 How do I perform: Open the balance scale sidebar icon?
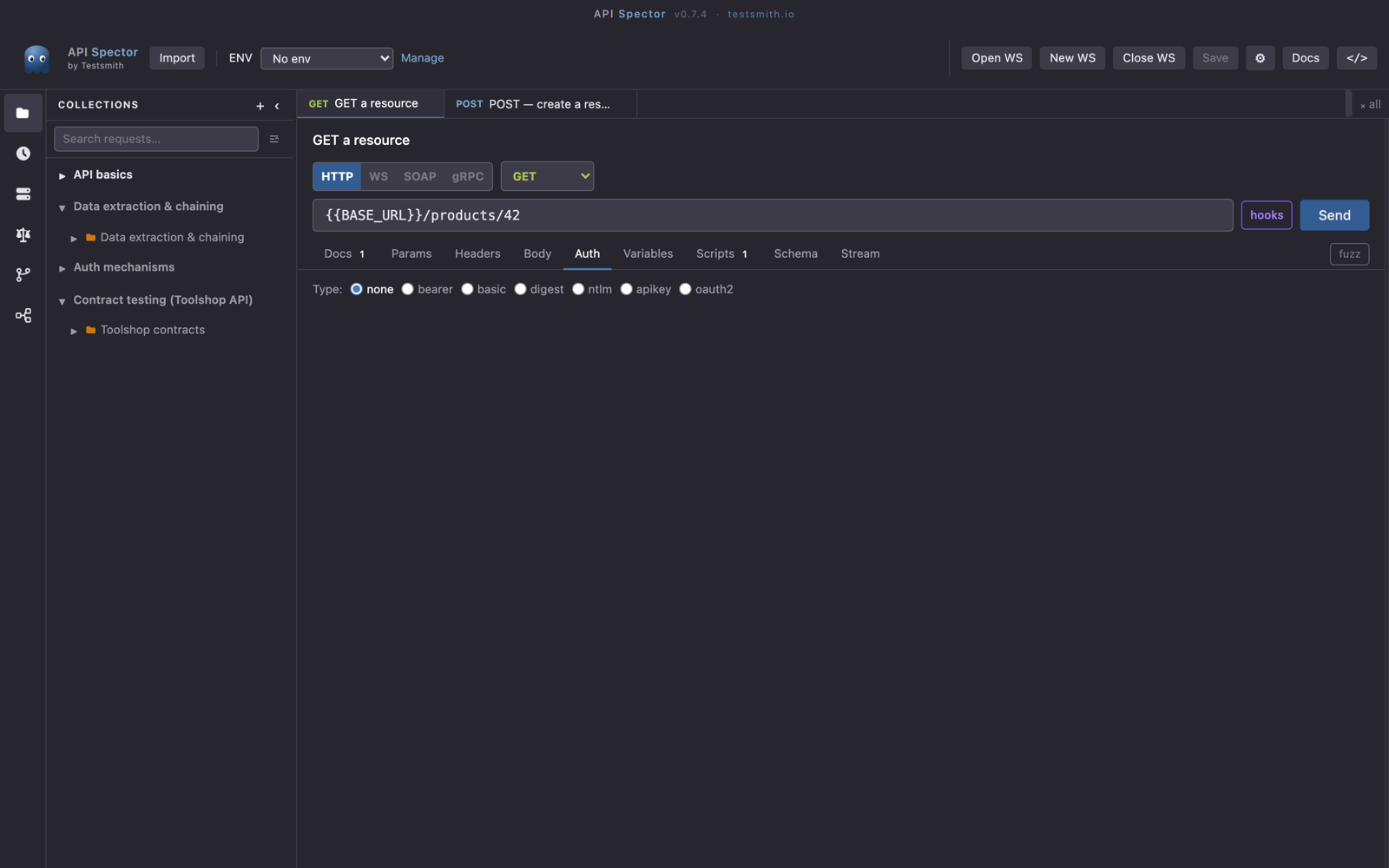tap(23, 234)
